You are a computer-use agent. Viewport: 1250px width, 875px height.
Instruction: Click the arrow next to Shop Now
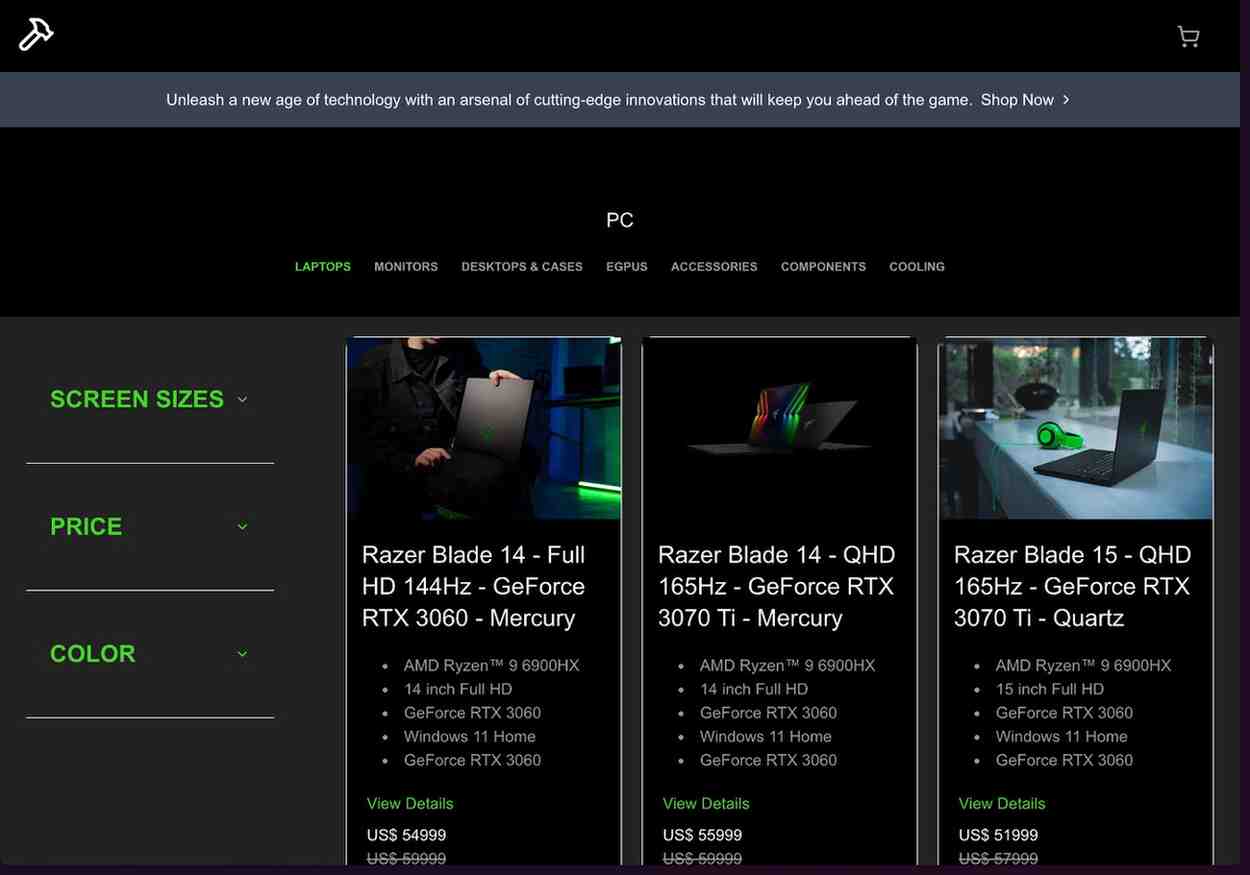tap(1066, 100)
